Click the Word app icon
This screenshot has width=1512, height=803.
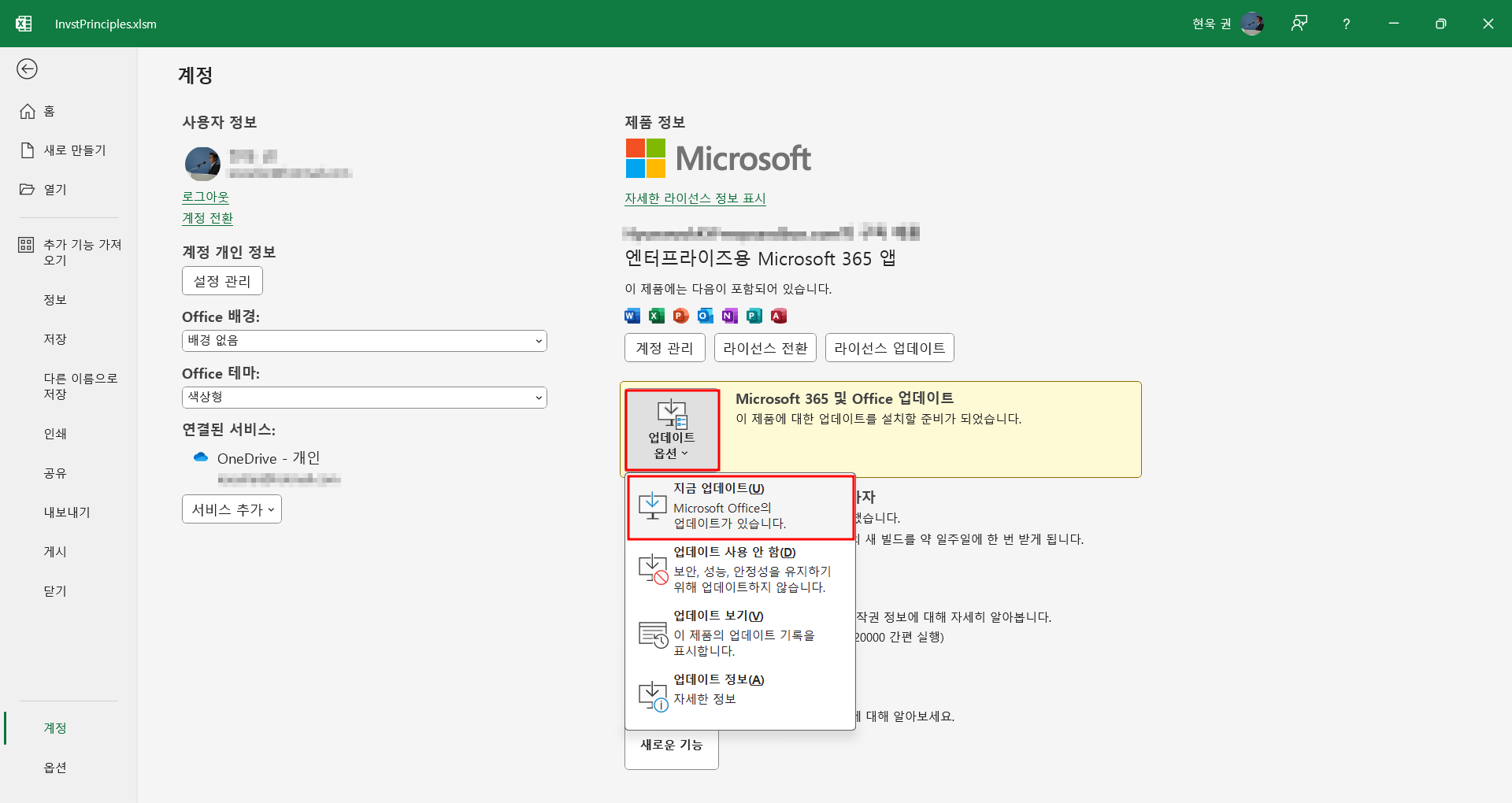tap(632, 316)
